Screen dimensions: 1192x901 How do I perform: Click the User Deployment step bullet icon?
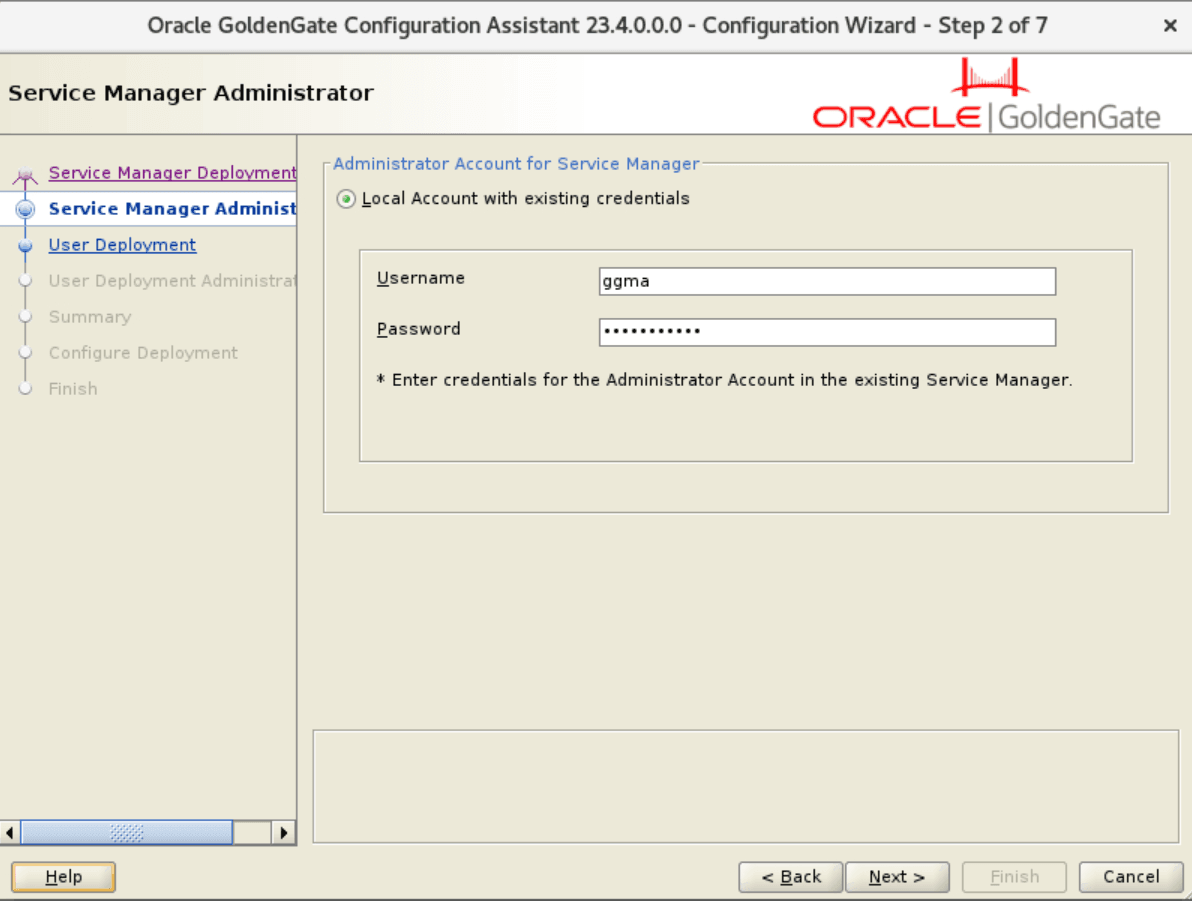tap(25, 246)
